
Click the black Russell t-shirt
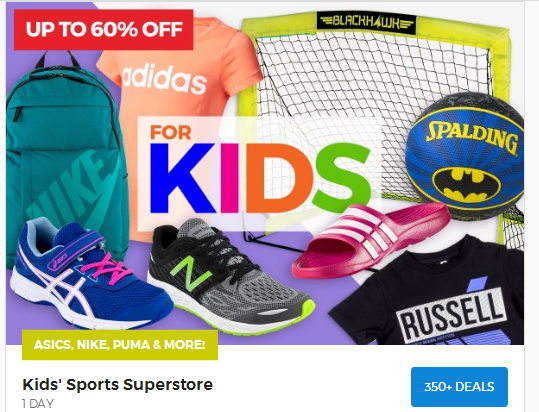428,292
